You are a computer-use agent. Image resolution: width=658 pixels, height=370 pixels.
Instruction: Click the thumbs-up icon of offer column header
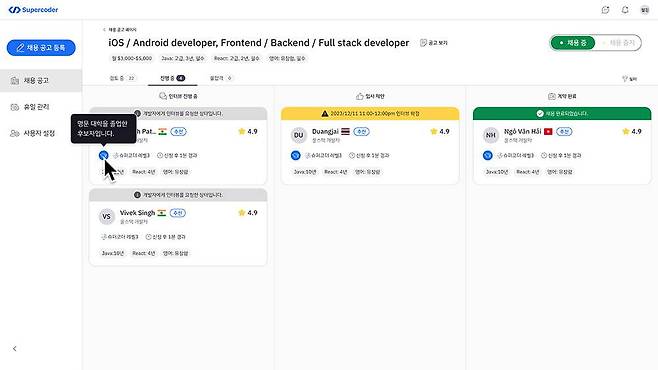(x=360, y=96)
